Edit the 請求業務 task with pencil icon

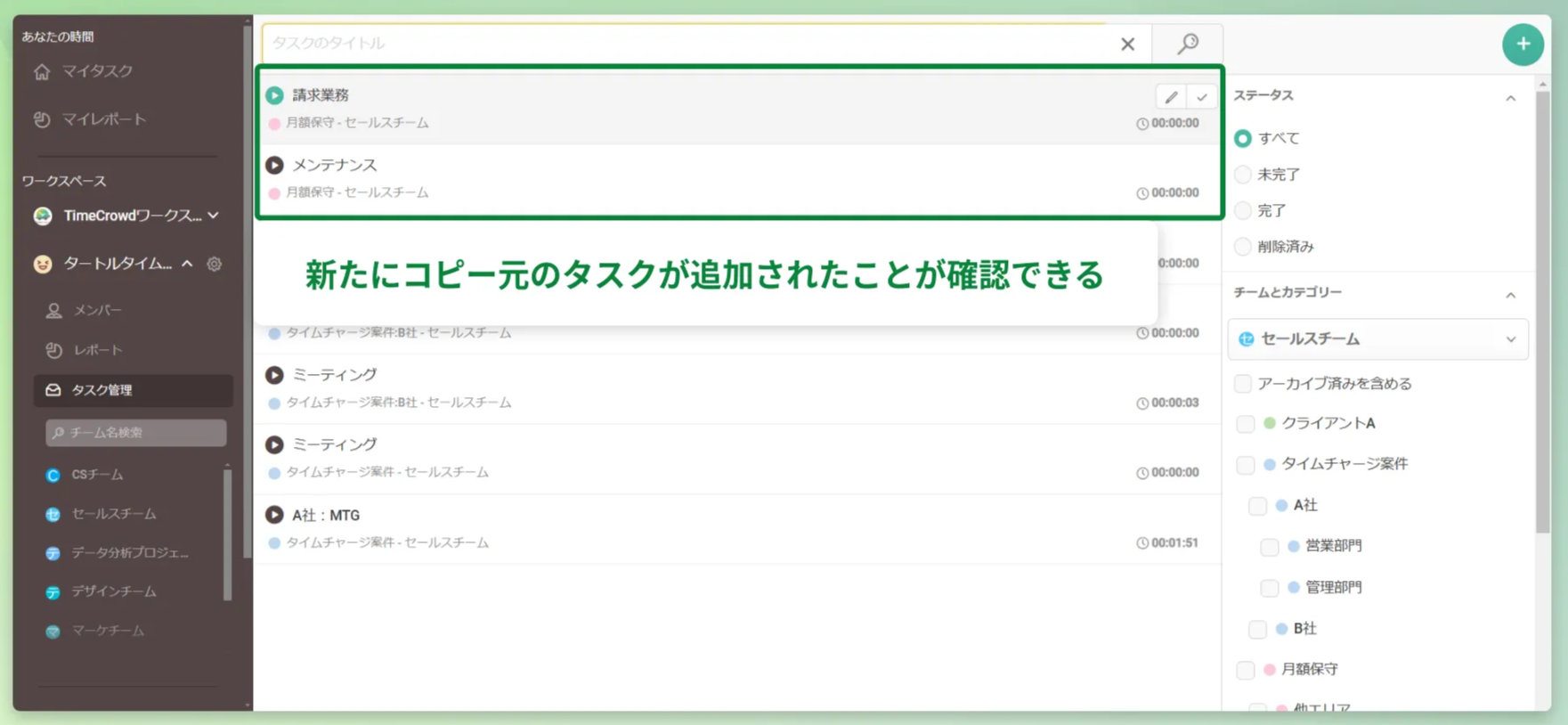(1171, 97)
